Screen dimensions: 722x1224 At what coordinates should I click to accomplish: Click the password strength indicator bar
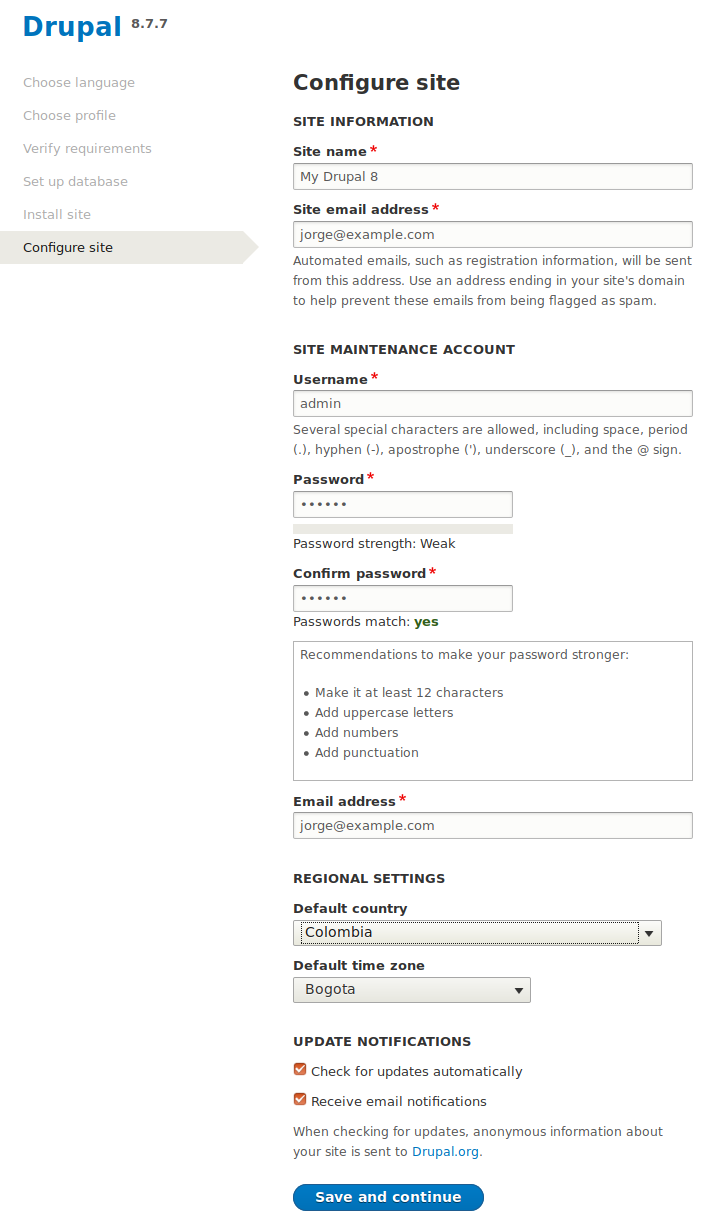pos(402,528)
